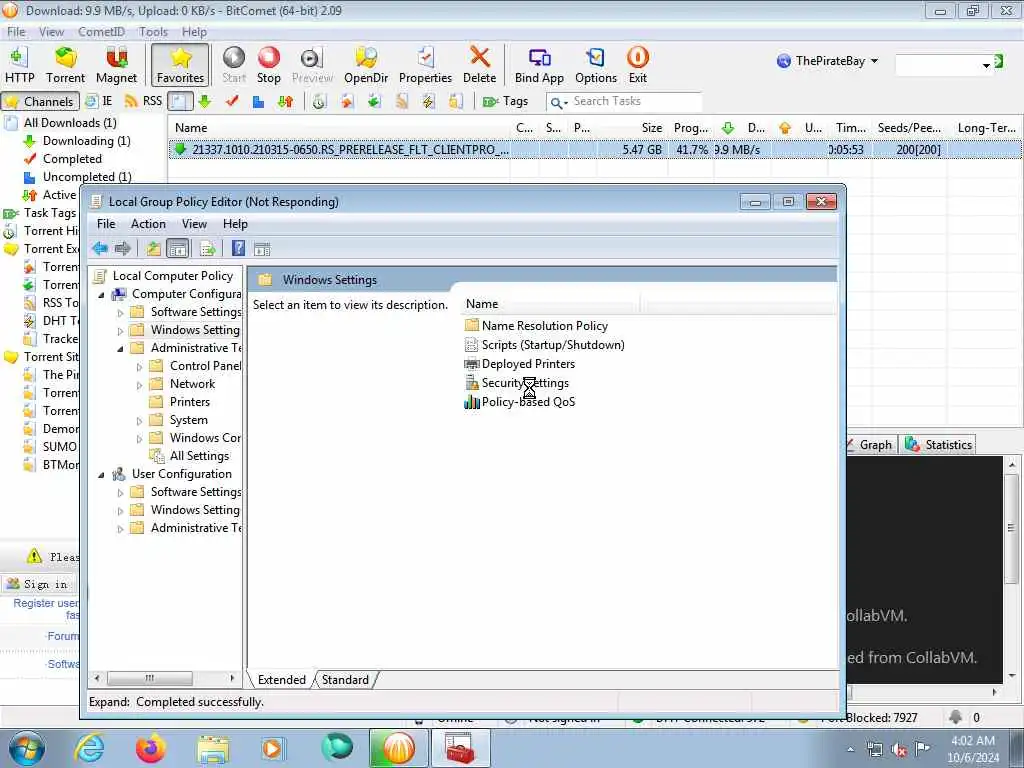This screenshot has height=768, width=1024.
Task: Switch to the Standard tab
Action: coord(345,680)
